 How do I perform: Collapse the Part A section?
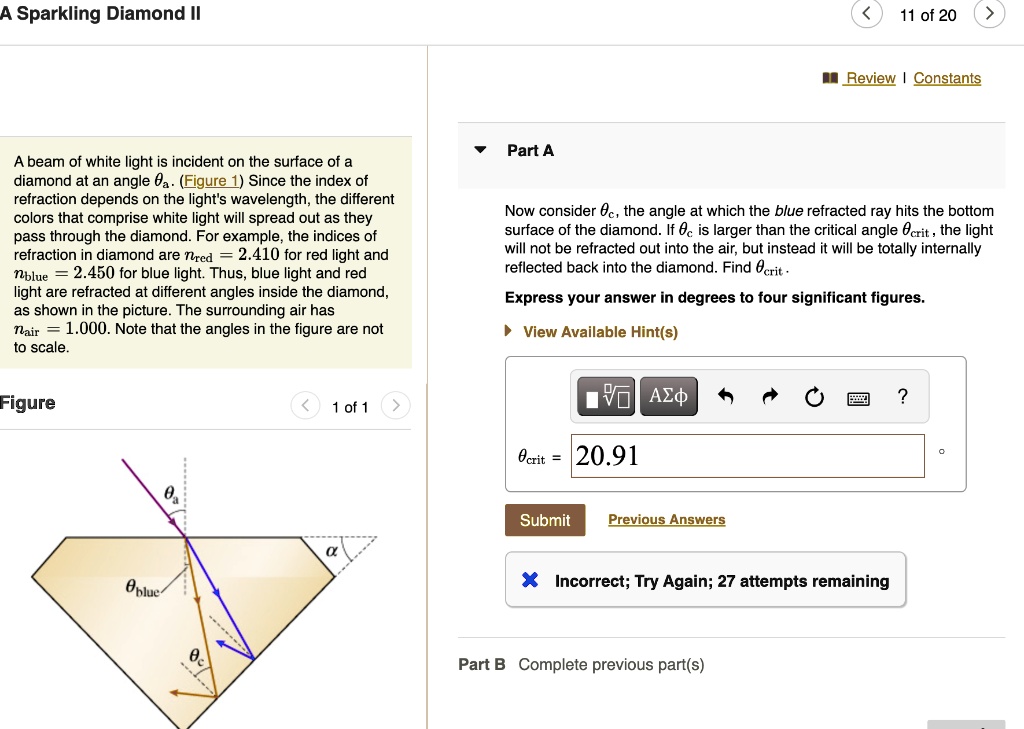[480, 150]
